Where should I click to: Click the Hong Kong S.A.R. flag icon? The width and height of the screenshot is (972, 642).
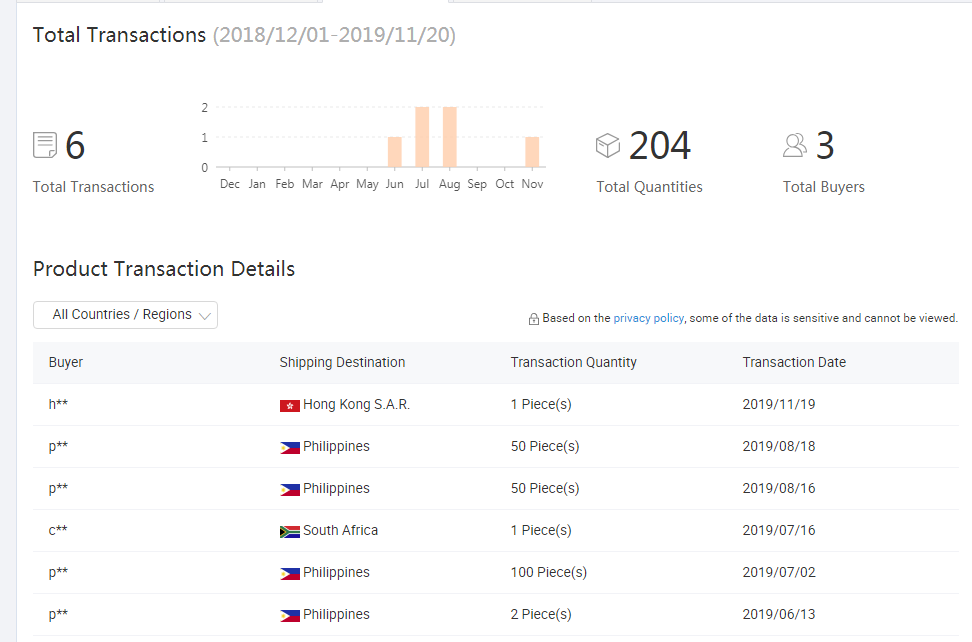290,406
